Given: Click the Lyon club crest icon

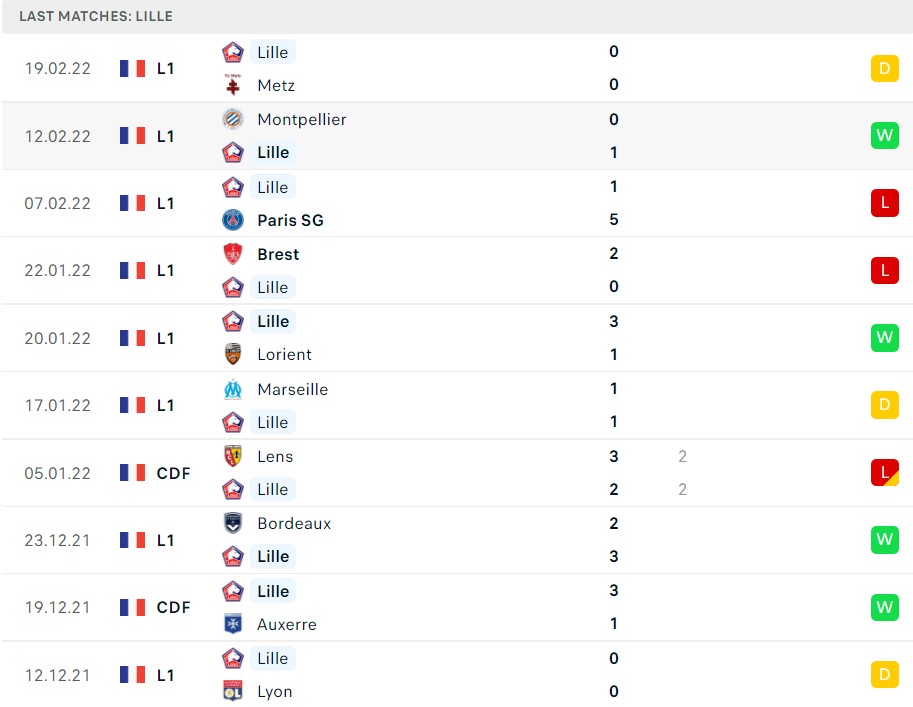Looking at the screenshot, I should [233, 691].
